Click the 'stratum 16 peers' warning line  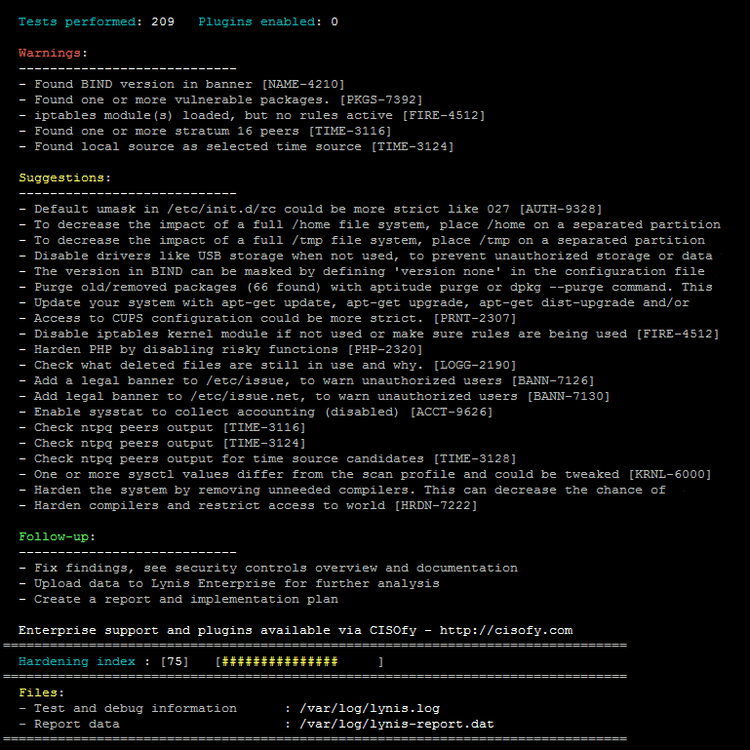pos(205,131)
